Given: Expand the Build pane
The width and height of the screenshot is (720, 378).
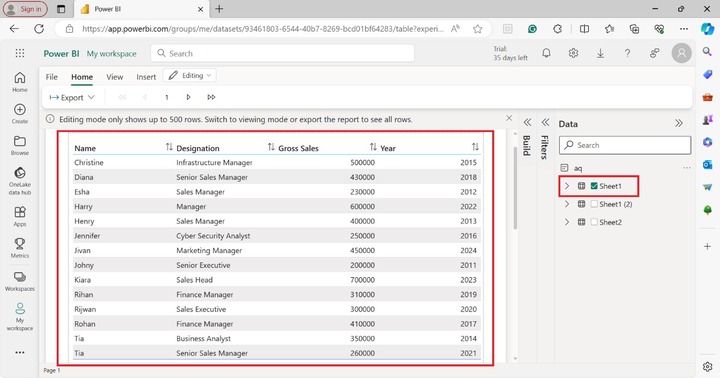Looking at the screenshot, I should (527, 122).
